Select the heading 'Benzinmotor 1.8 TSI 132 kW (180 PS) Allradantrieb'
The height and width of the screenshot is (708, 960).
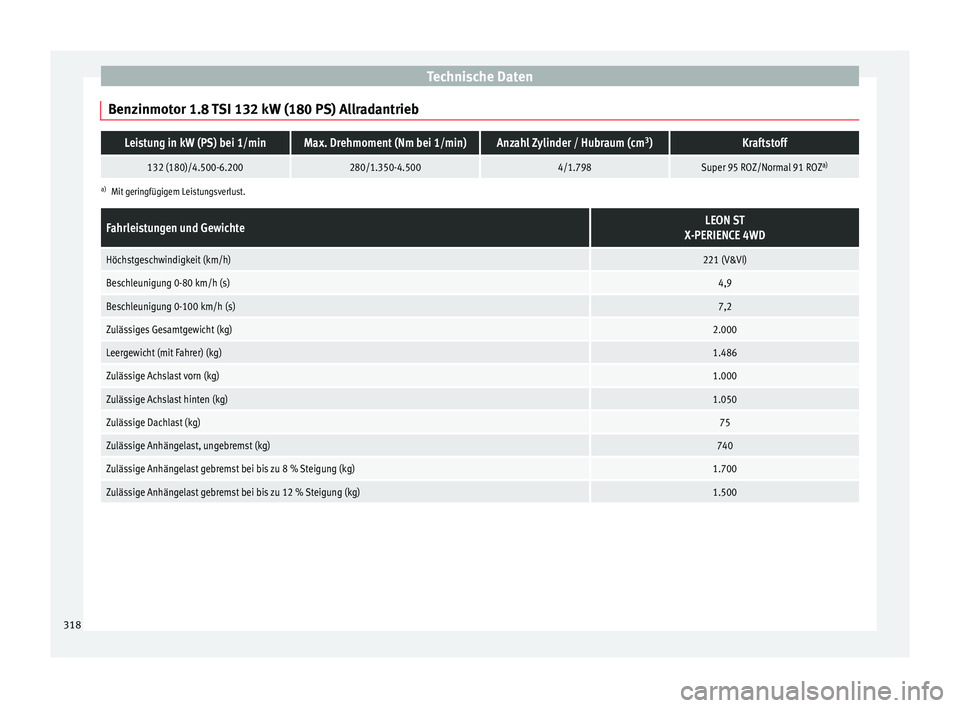click(263, 110)
